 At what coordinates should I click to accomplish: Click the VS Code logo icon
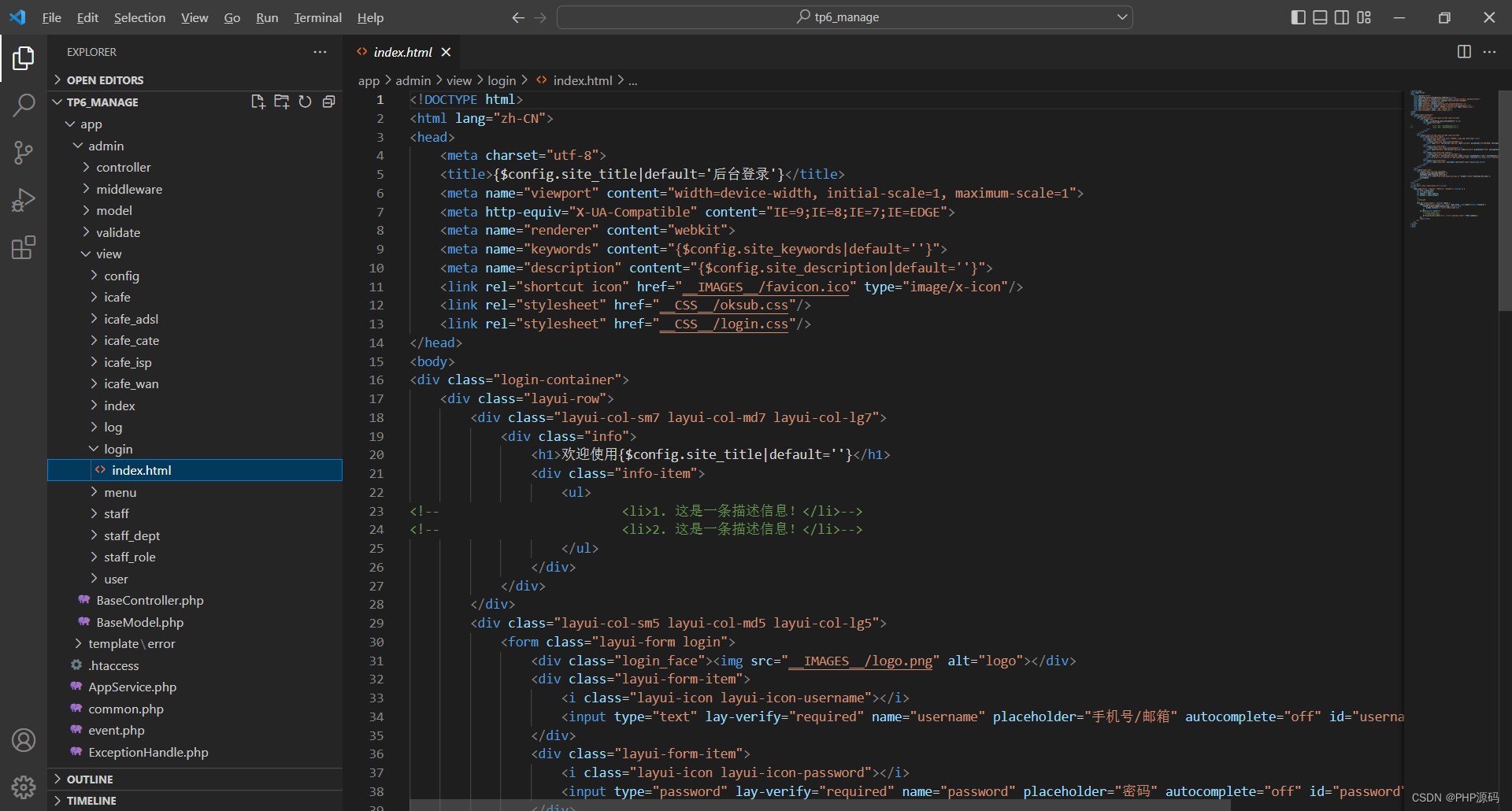17,17
